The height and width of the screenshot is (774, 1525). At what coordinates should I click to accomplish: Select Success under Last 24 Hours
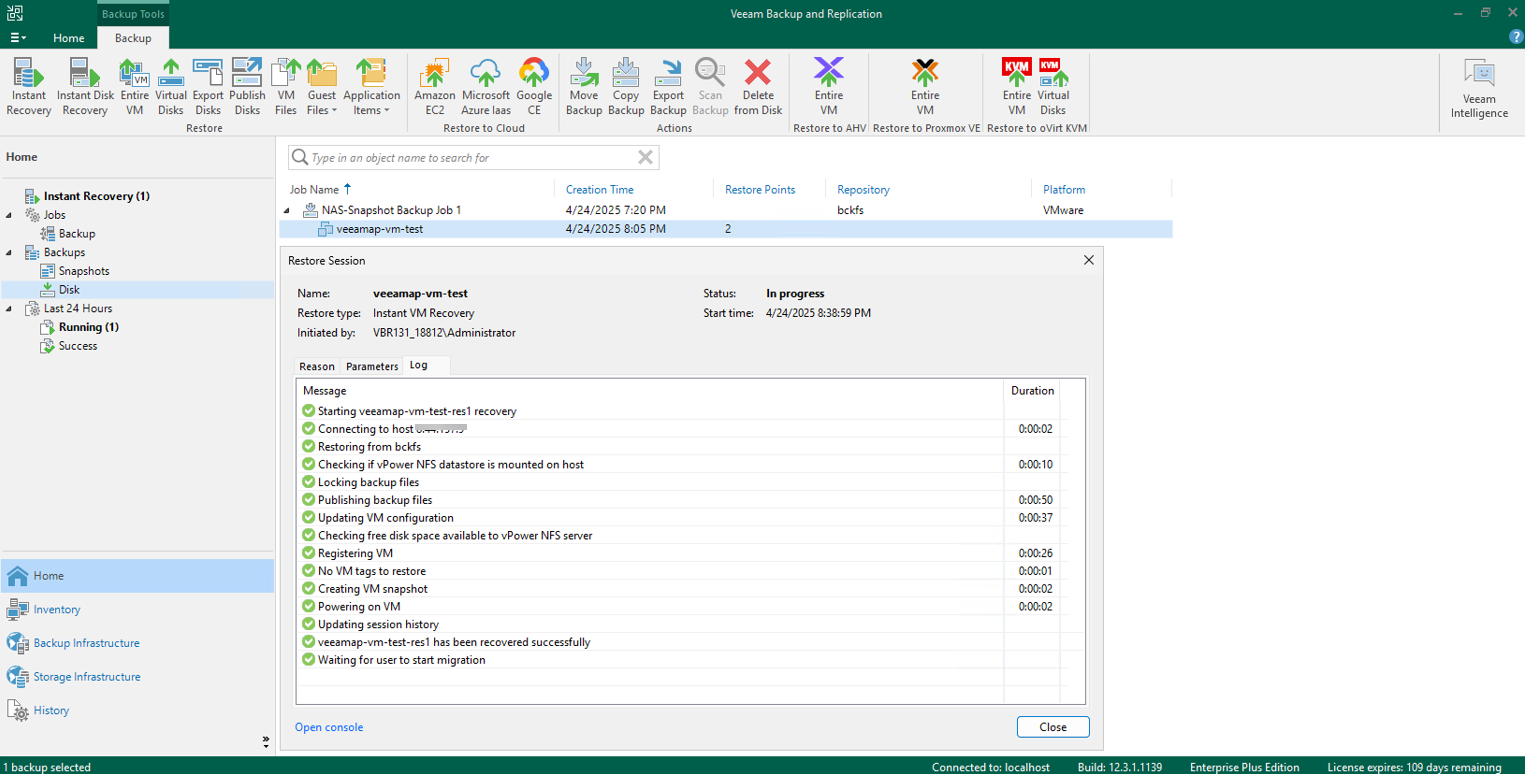click(77, 346)
